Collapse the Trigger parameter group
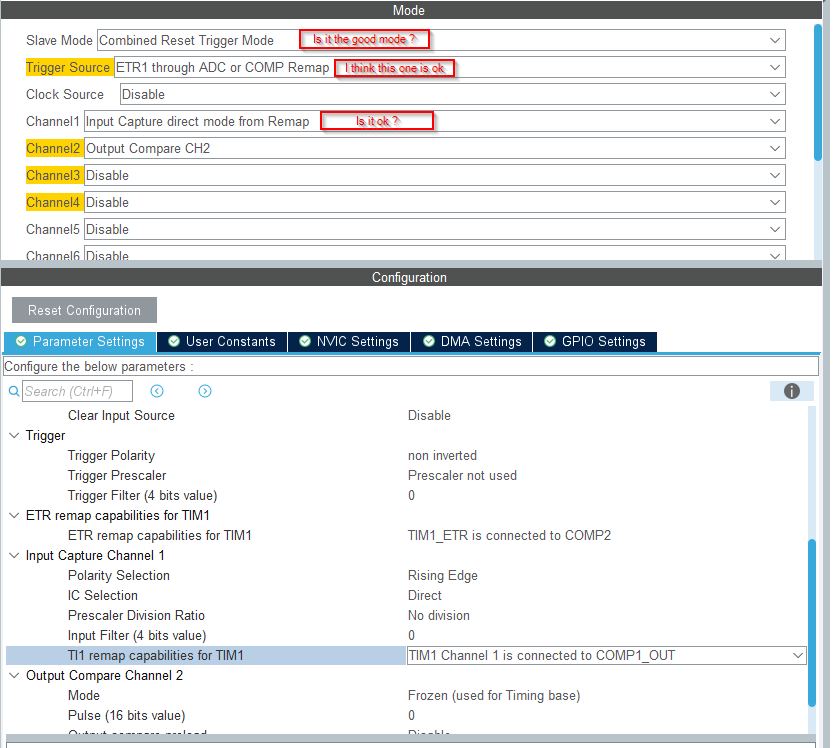Screen dimensions: 840x748 point(14,436)
